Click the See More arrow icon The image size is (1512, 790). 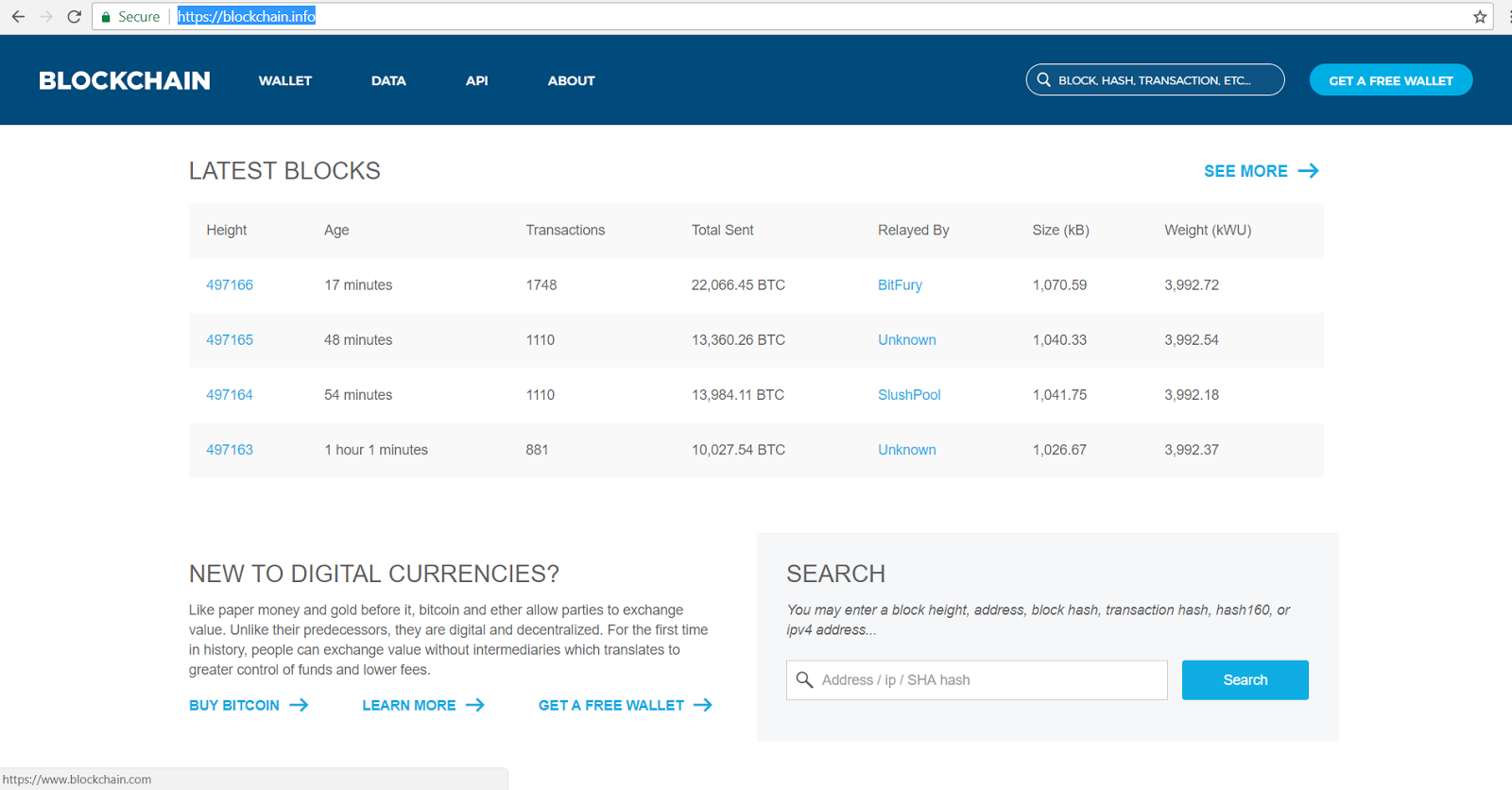click(x=1309, y=171)
